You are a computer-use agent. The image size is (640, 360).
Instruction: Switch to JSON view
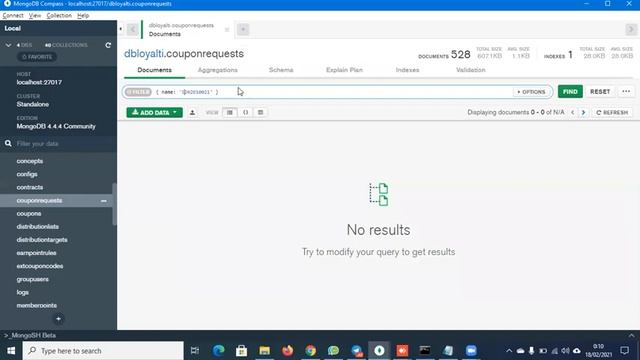tap(245, 113)
